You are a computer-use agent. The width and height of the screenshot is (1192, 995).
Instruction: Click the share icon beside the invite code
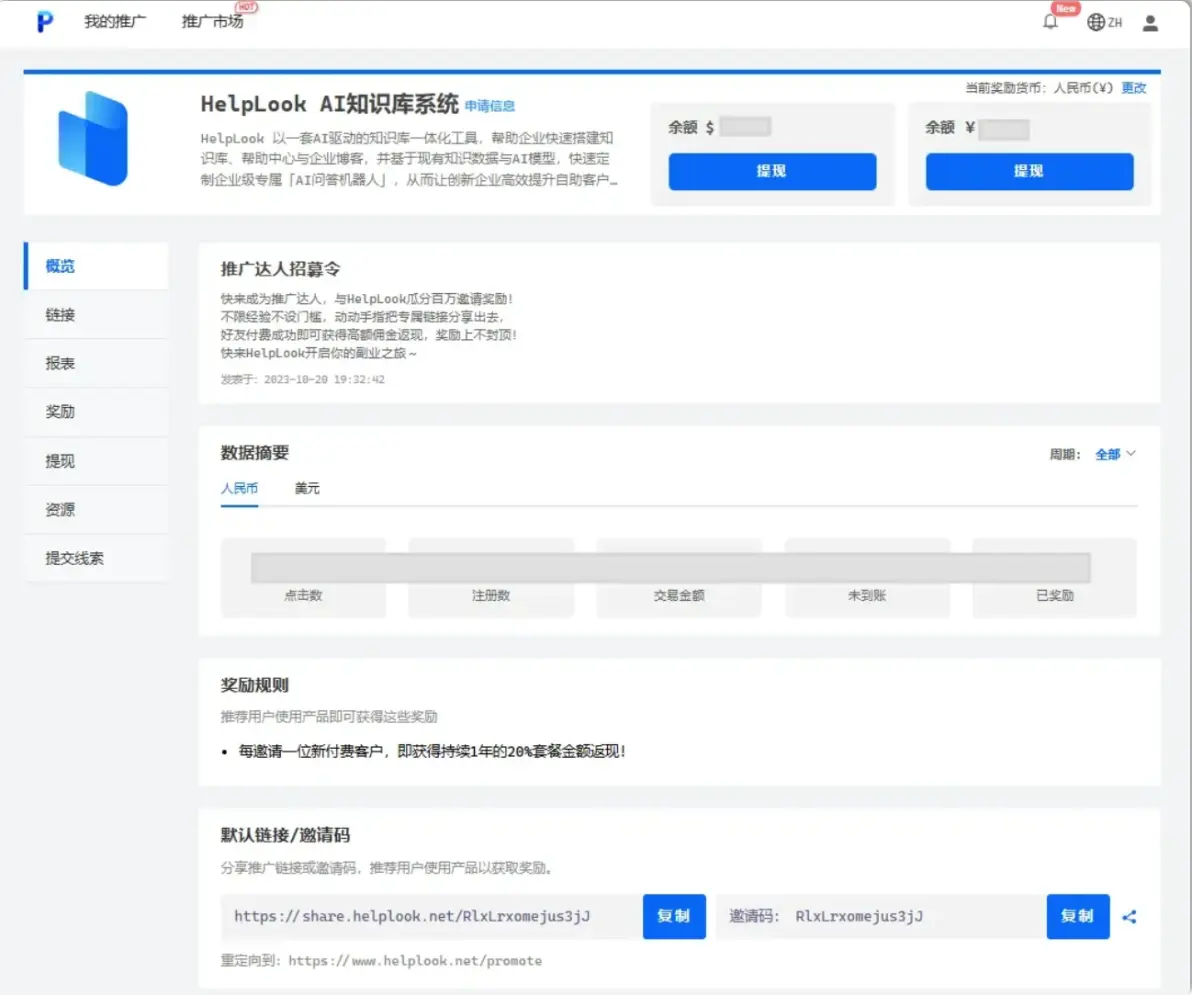pyautogui.click(x=1129, y=916)
